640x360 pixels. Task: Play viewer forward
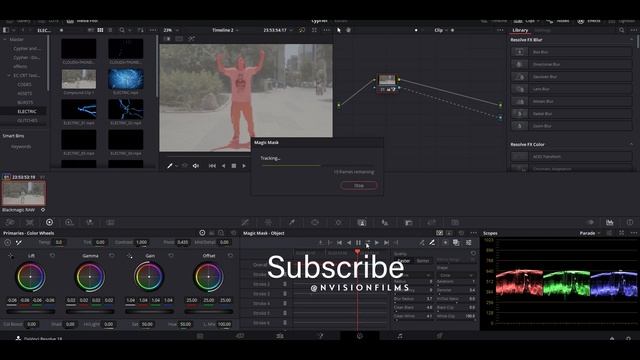[x=244, y=166]
